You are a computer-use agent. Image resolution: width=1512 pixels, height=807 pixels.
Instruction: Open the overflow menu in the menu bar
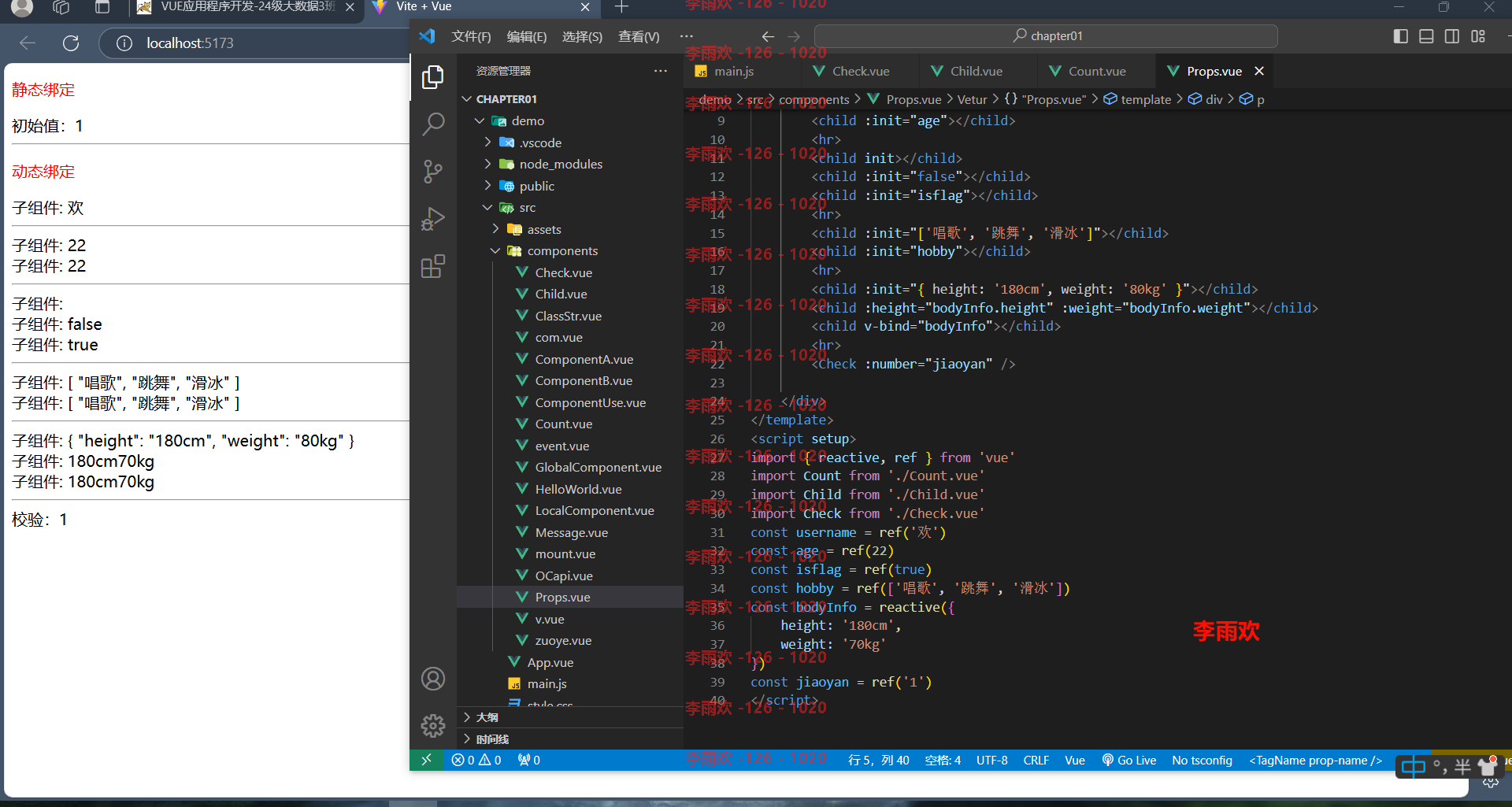click(x=686, y=36)
